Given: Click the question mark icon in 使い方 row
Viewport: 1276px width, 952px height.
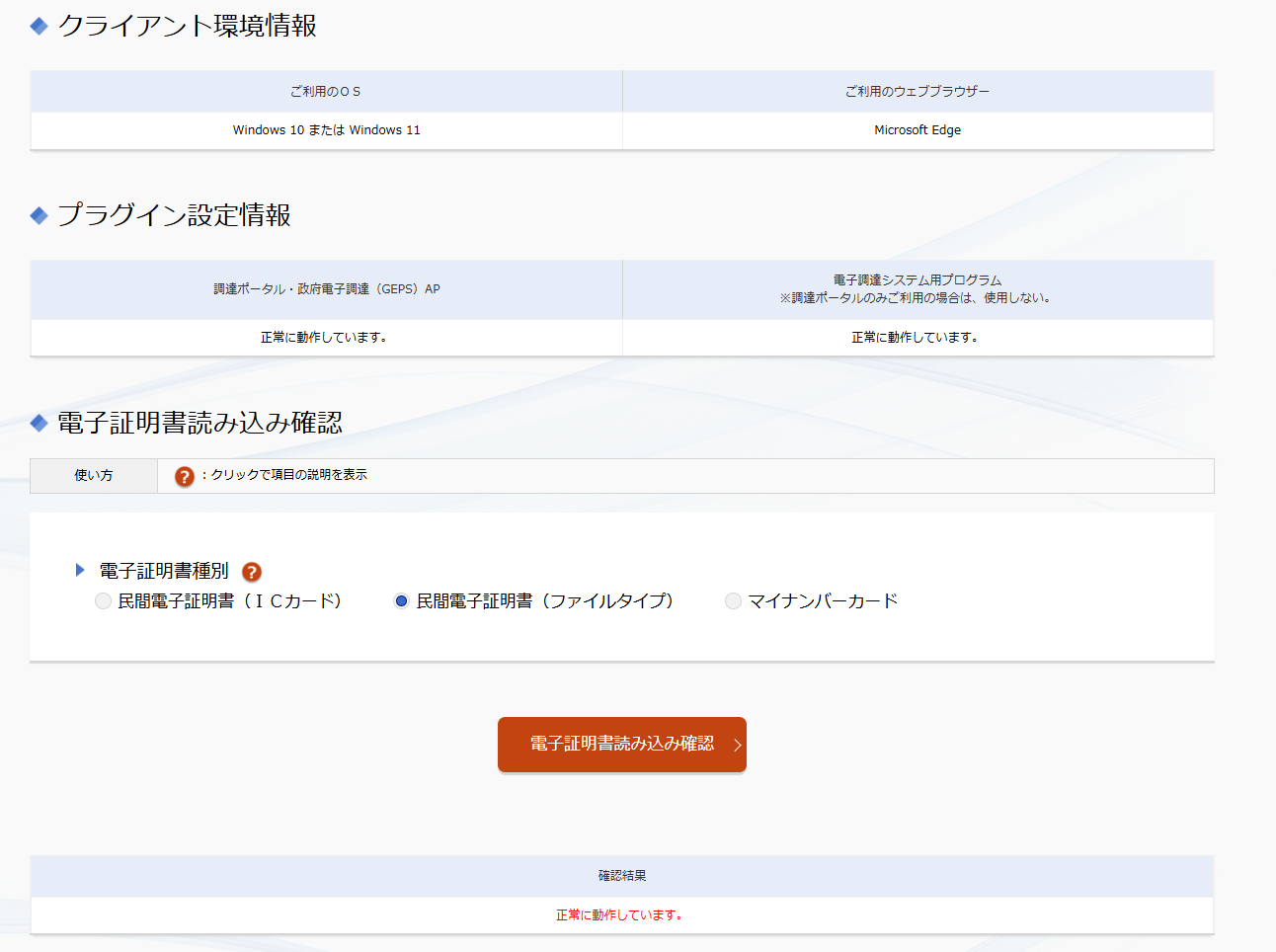Looking at the screenshot, I should click(x=185, y=476).
